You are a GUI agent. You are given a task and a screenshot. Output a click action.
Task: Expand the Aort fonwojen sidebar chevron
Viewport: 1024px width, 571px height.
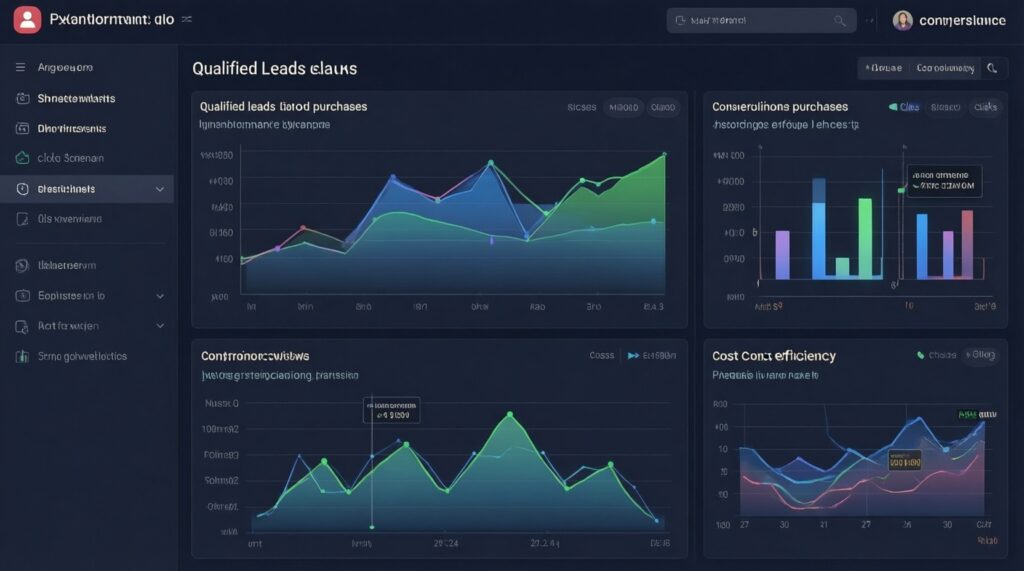click(160, 326)
